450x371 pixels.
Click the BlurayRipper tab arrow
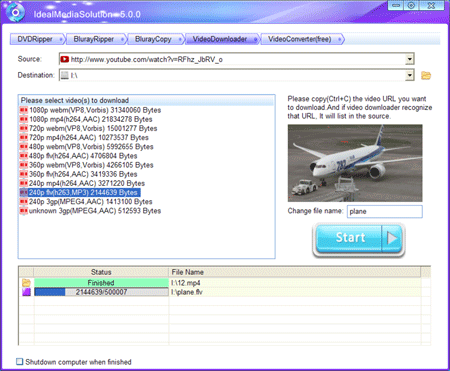122,39
